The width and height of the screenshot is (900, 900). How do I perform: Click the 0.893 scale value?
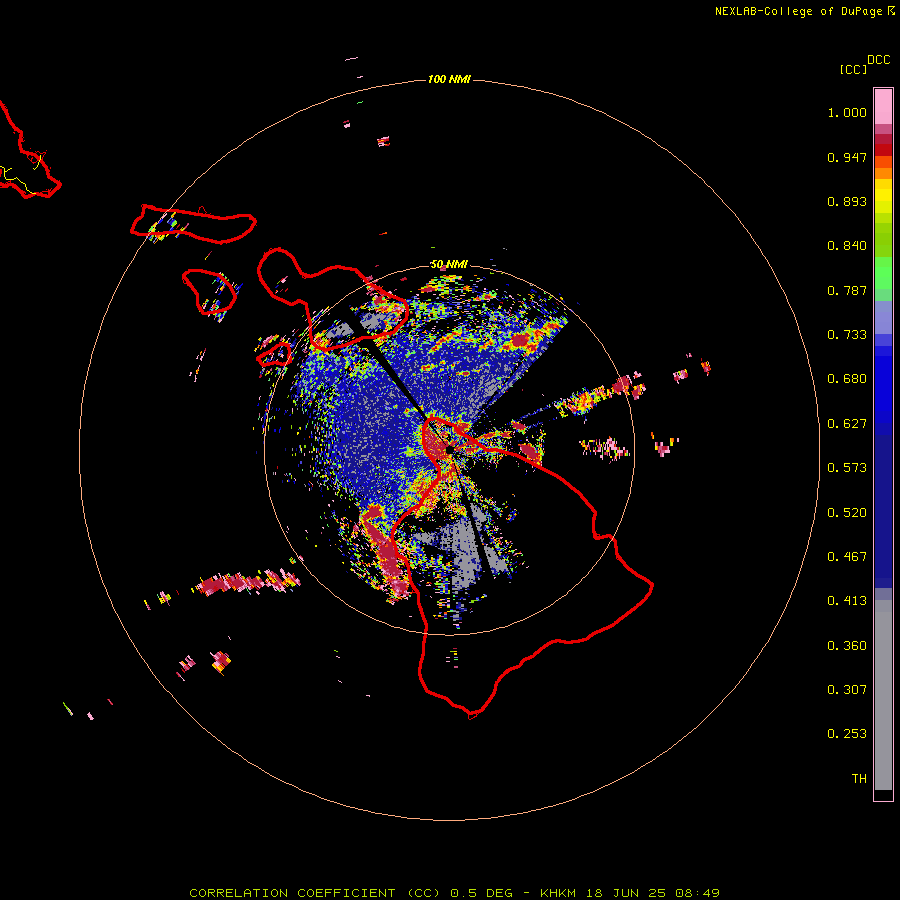[x=847, y=201]
